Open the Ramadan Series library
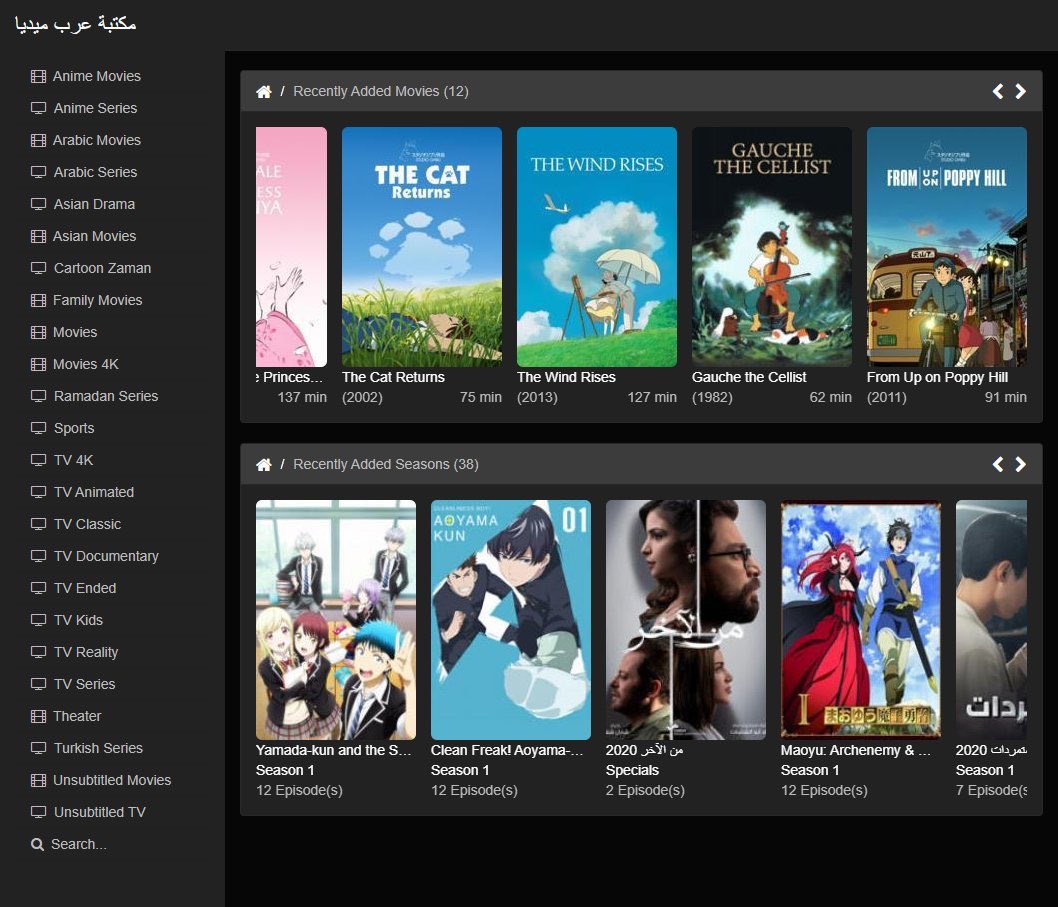The height and width of the screenshot is (907, 1058). 106,396
